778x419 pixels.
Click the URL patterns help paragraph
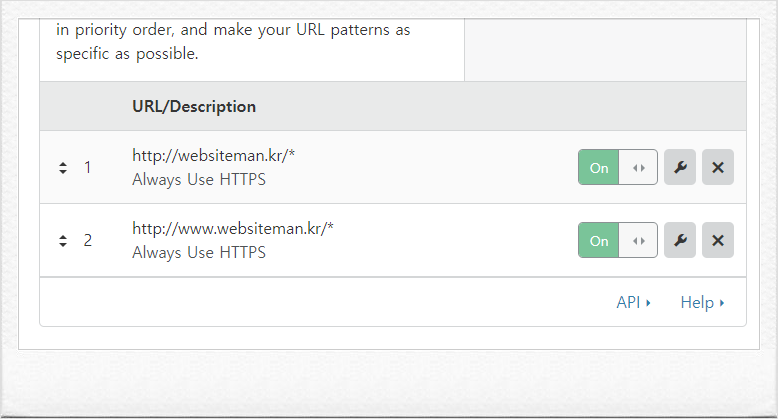233,41
